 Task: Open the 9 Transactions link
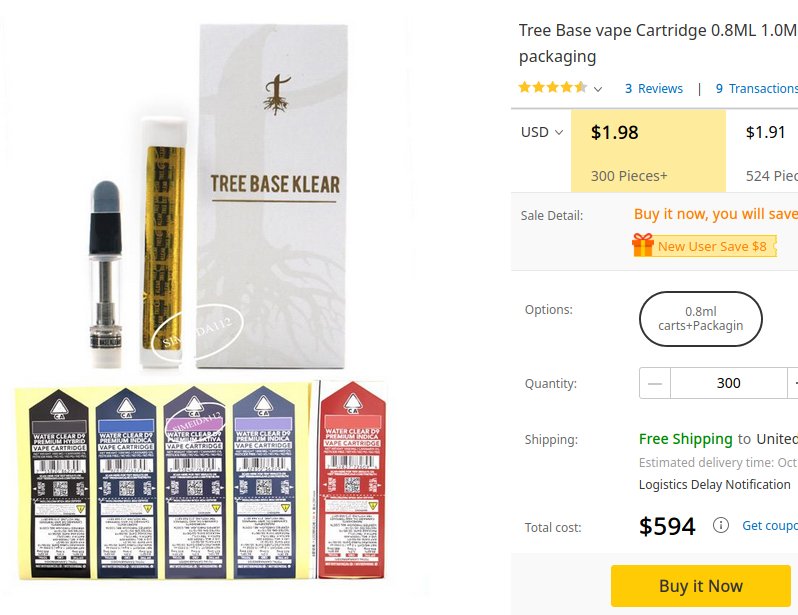pos(756,89)
